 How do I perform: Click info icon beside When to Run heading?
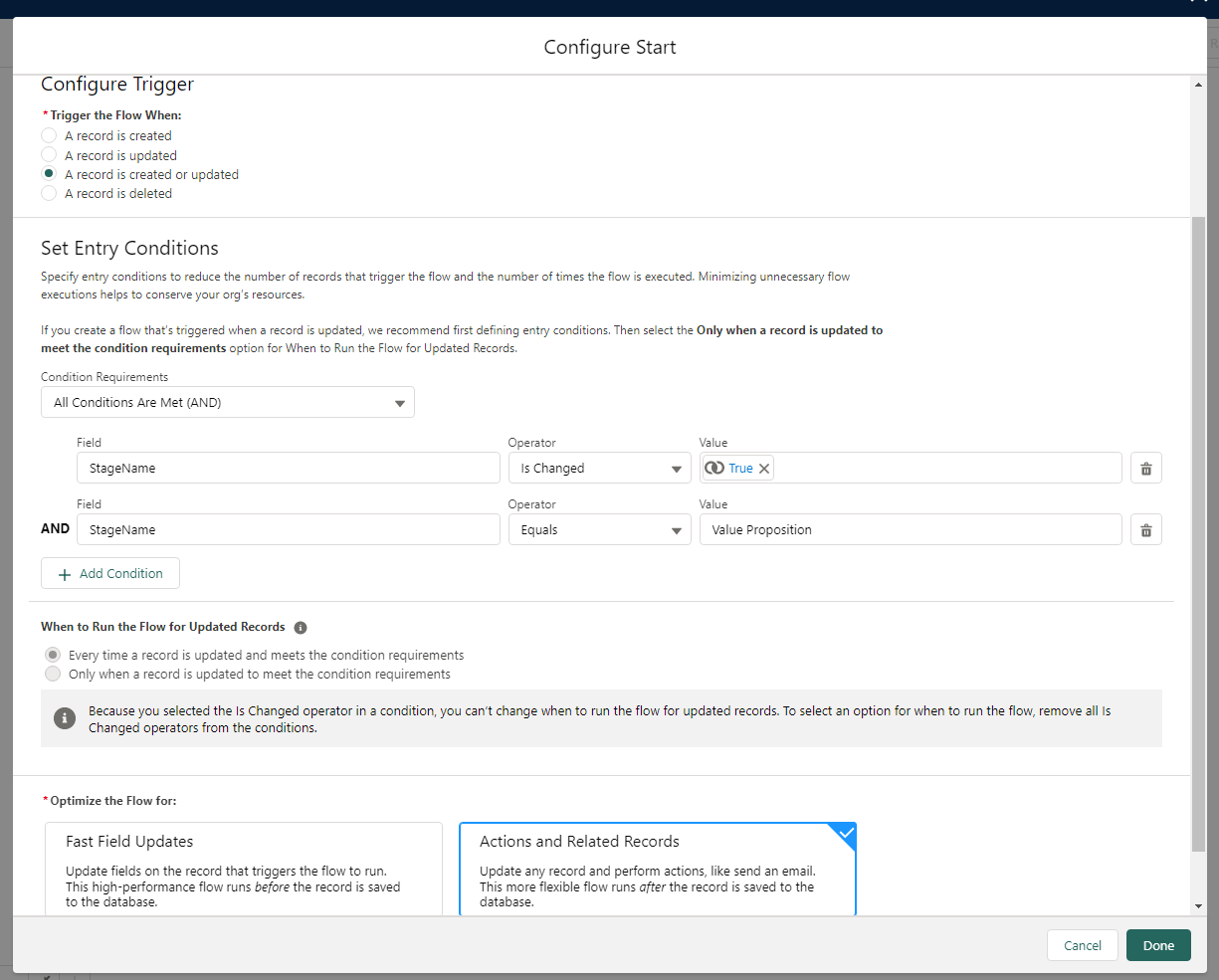(301, 628)
